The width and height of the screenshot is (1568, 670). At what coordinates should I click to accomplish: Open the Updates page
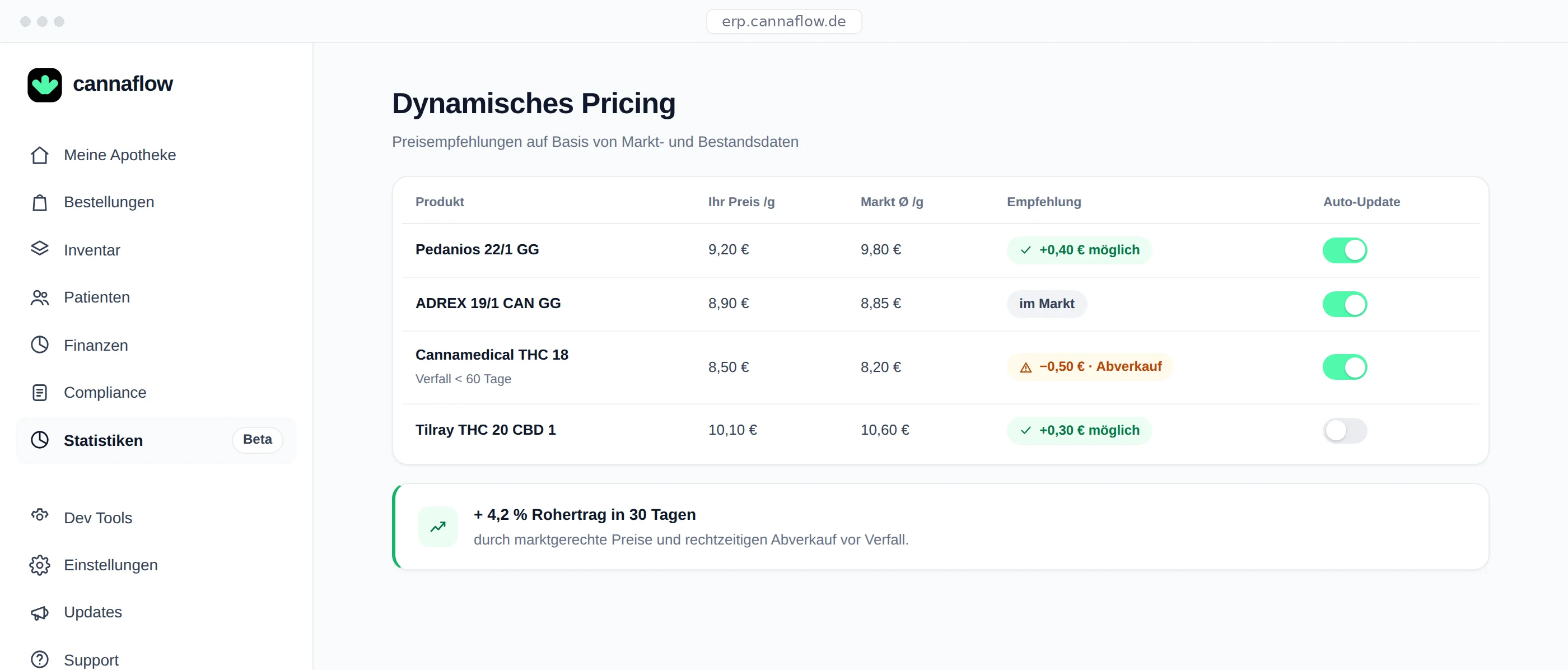(156, 612)
